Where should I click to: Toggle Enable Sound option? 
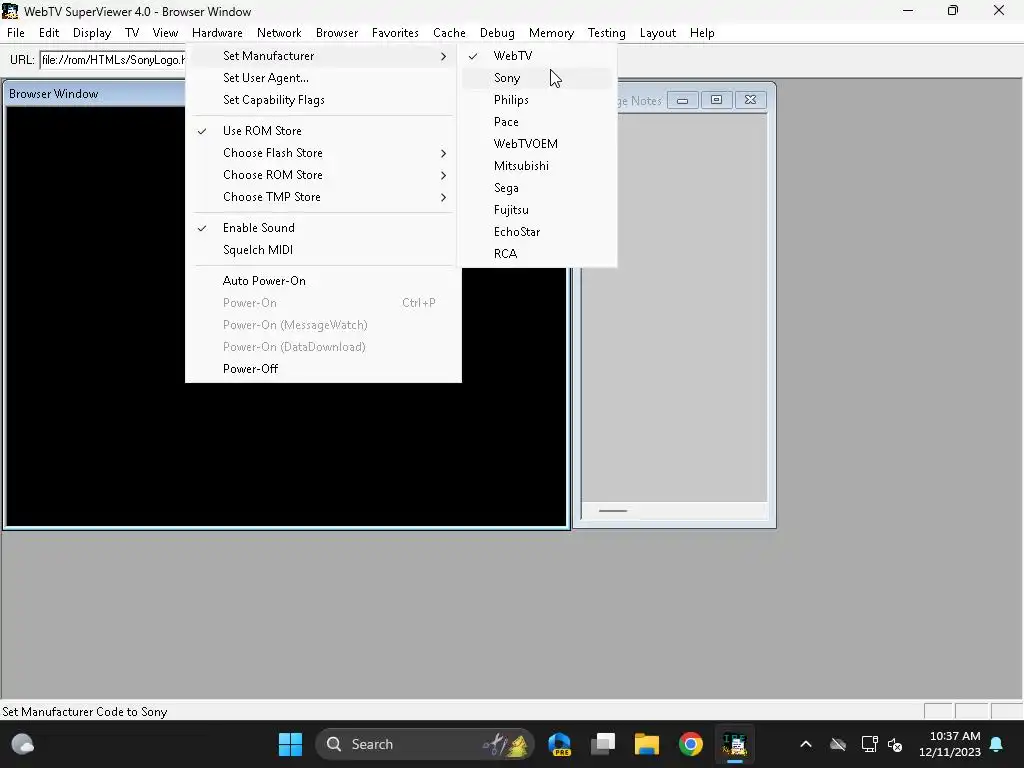323,228
